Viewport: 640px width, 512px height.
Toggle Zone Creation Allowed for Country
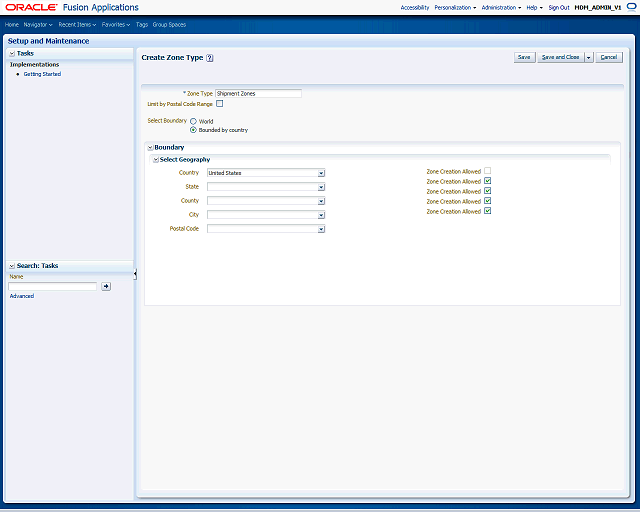tap(487, 171)
